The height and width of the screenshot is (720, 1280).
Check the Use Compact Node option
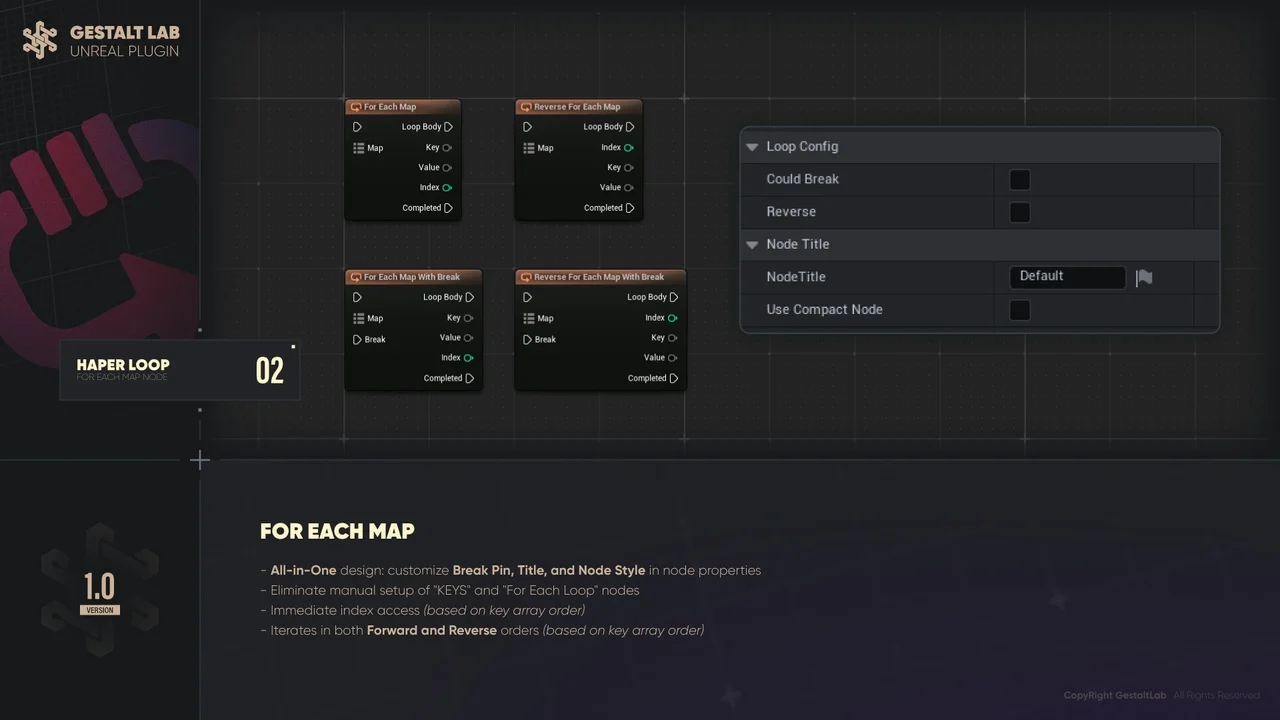click(1019, 310)
